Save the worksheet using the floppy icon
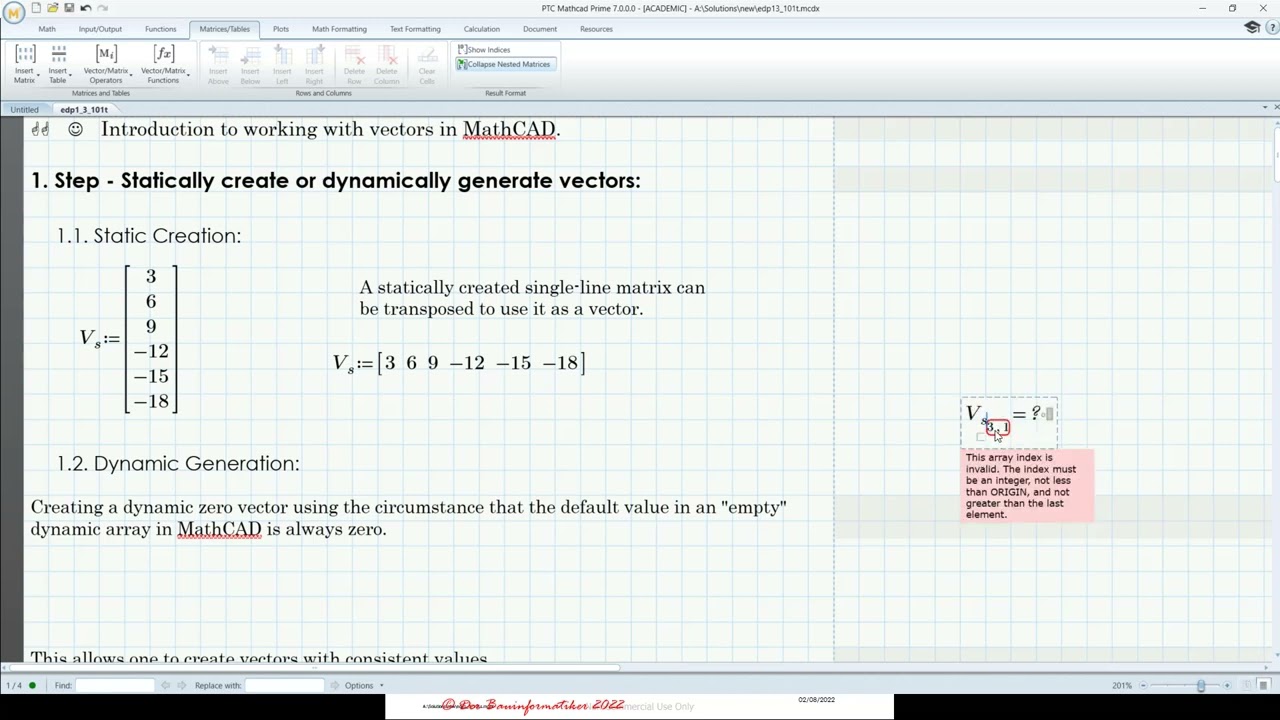Viewport: 1280px width, 720px height. click(x=68, y=8)
